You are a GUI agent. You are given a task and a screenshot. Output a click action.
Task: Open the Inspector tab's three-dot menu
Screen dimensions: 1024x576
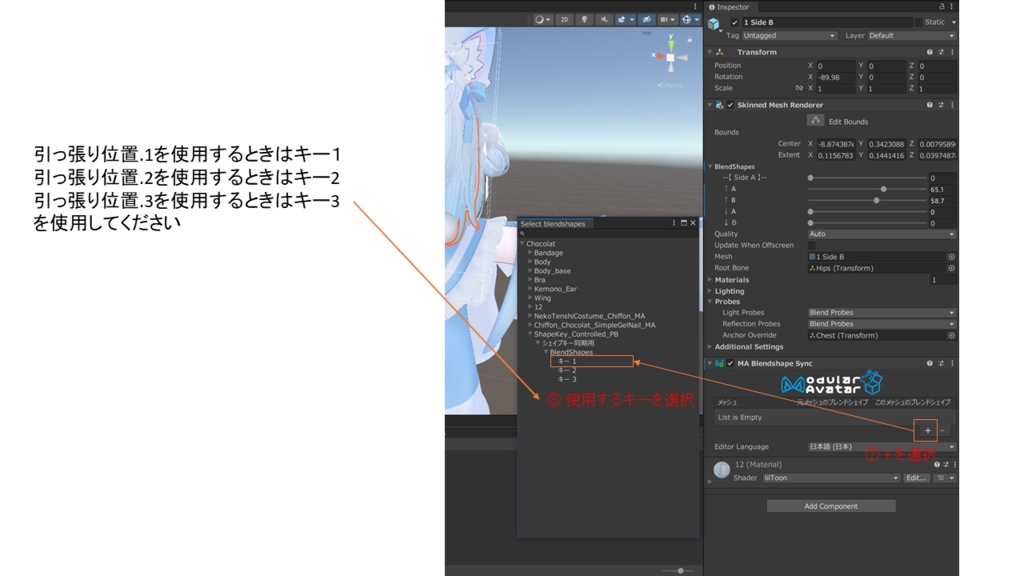click(x=952, y=7)
